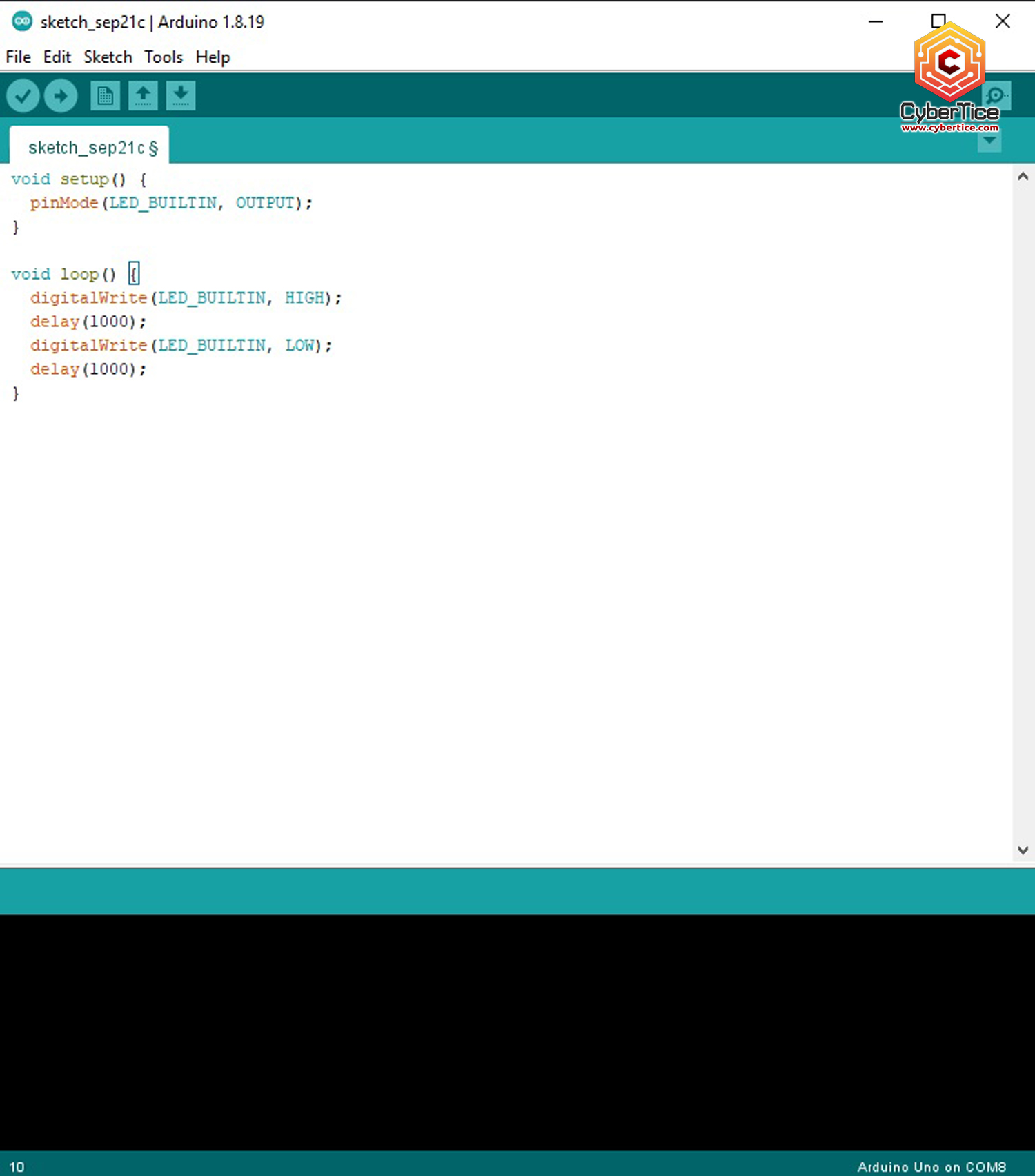Click the Arduino Uno on COM8 status text

(x=931, y=1166)
